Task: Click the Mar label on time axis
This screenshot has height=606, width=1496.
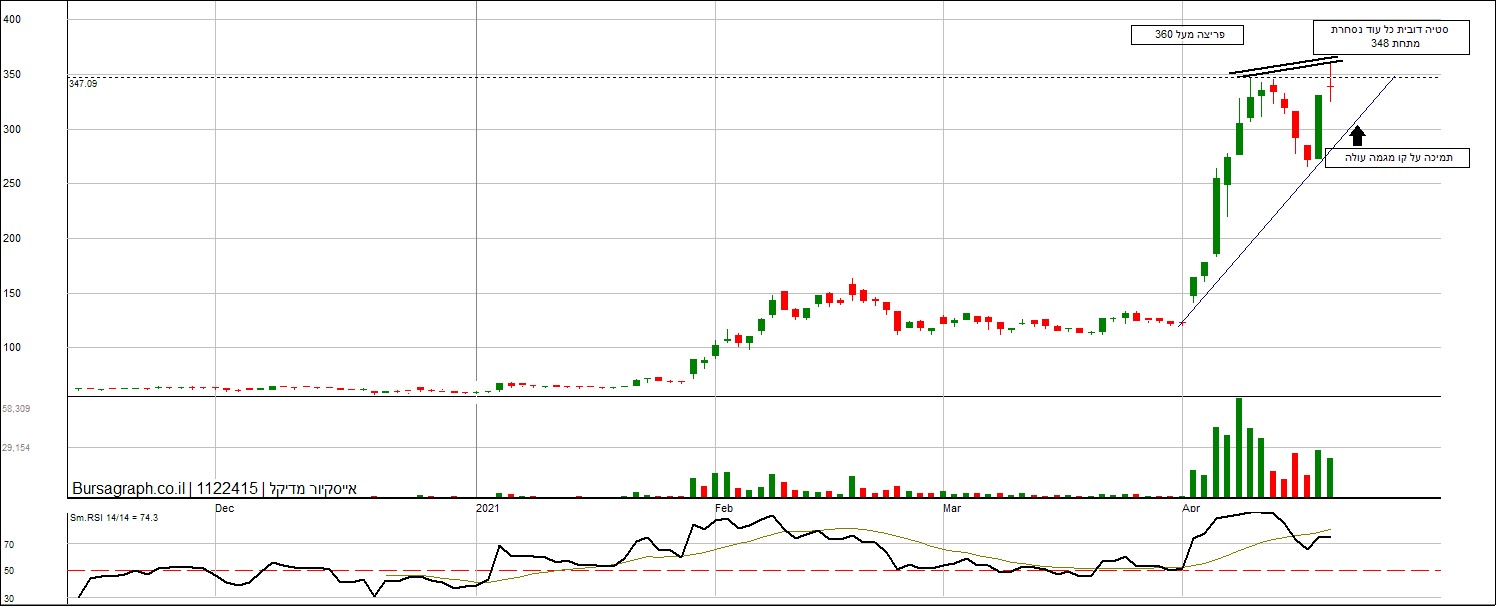Action: coord(954,508)
